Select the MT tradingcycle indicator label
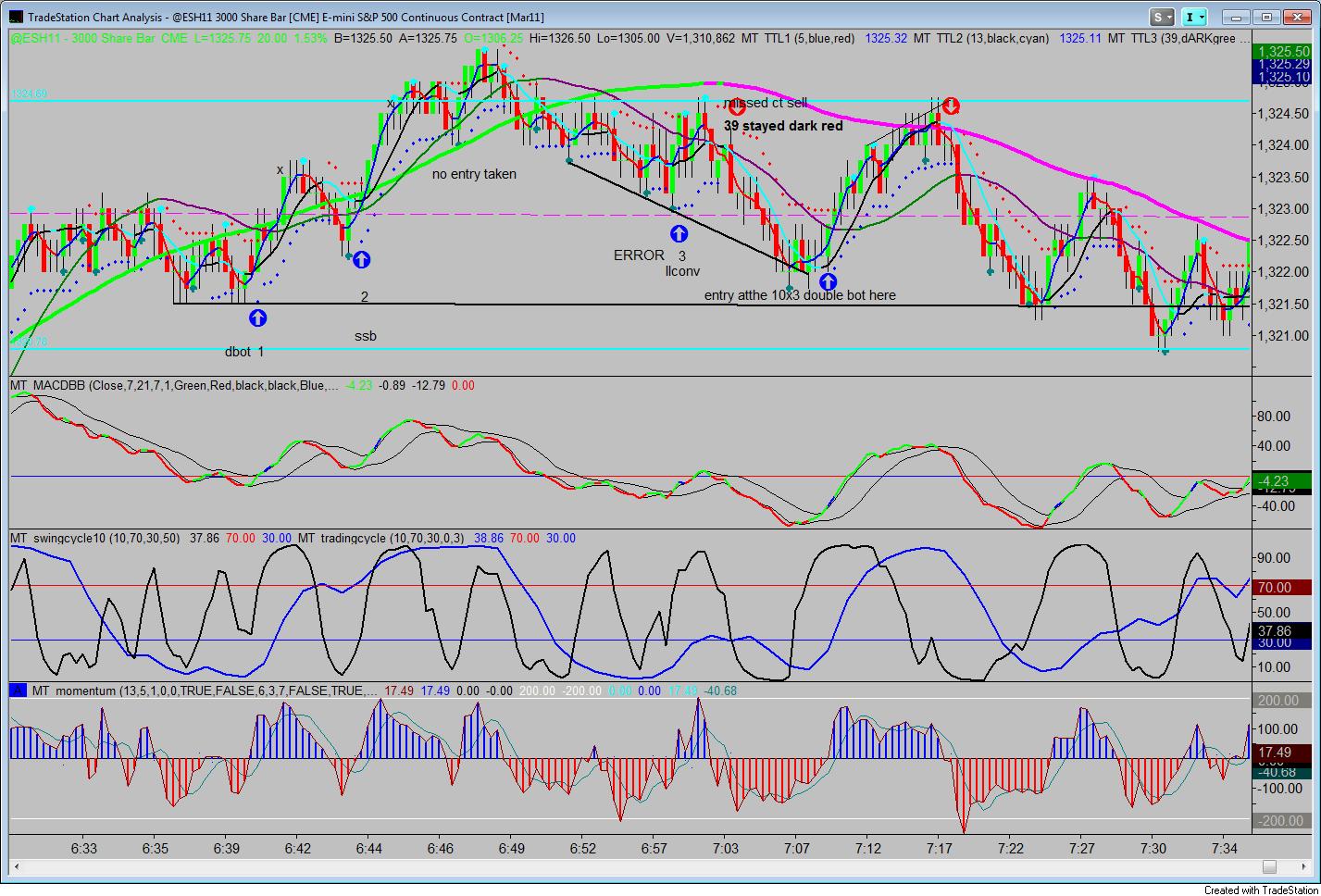 click(x=382, y=538)
